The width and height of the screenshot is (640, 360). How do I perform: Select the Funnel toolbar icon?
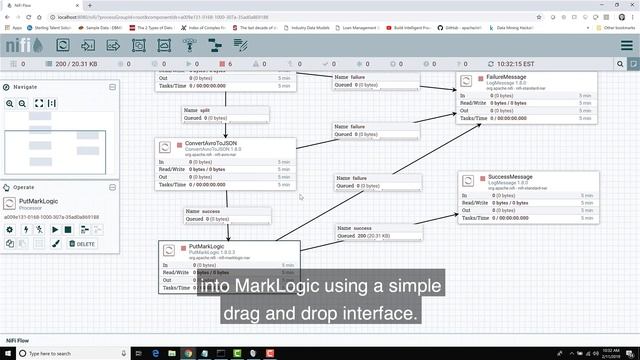pyautogui.click(x=189, y=45)
